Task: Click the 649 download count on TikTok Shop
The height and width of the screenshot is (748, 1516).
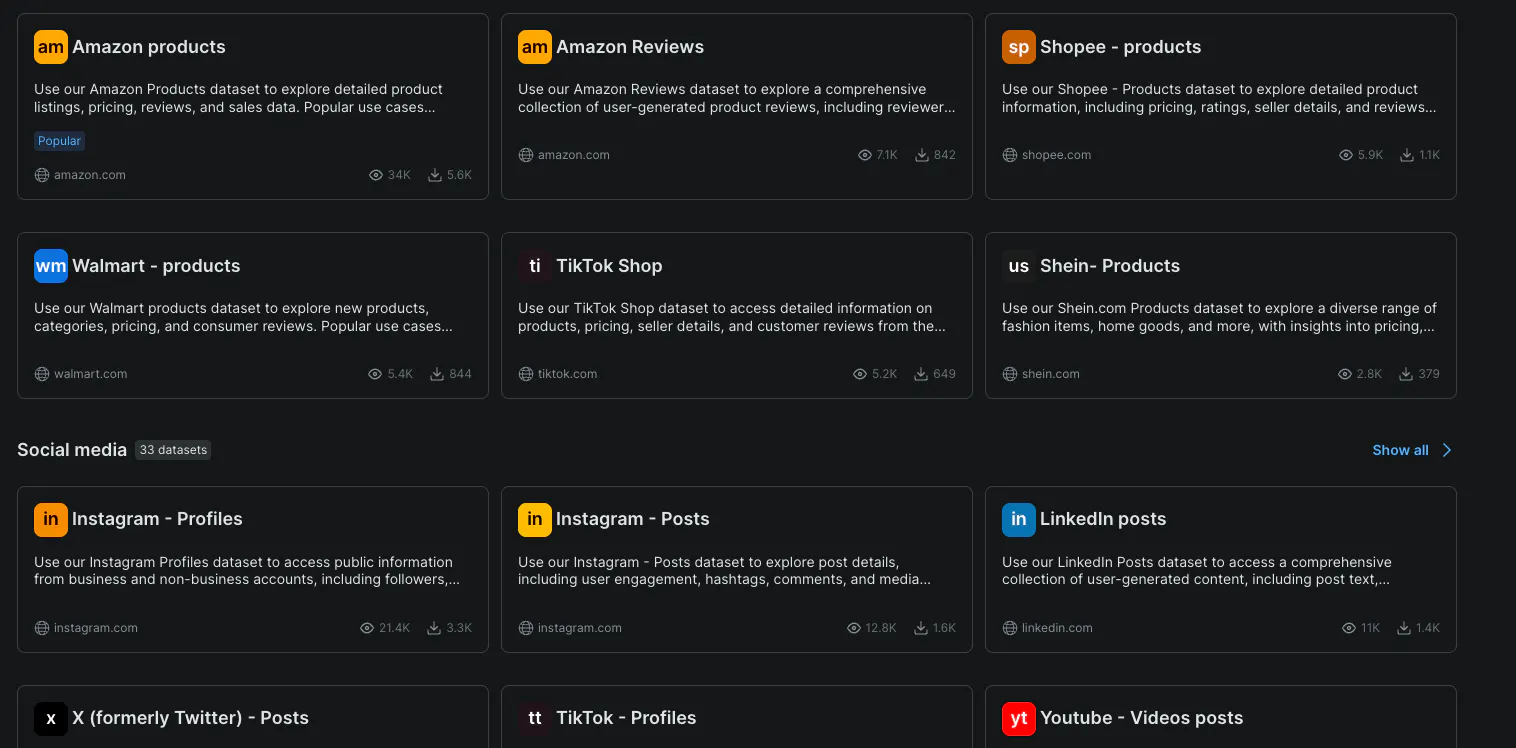Action: 945,374
